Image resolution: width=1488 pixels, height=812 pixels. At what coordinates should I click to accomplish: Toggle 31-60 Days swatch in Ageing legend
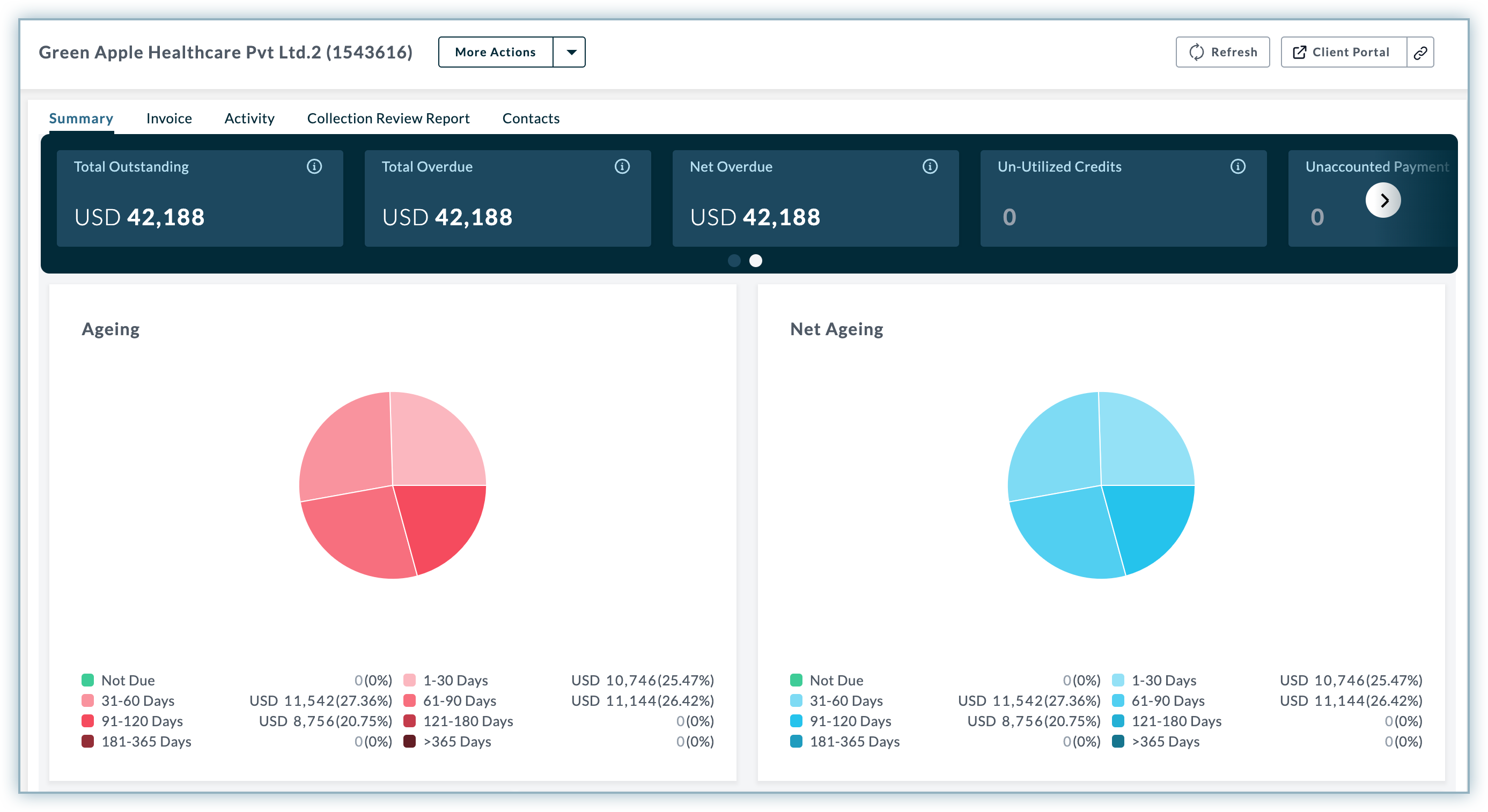[88, 700]
